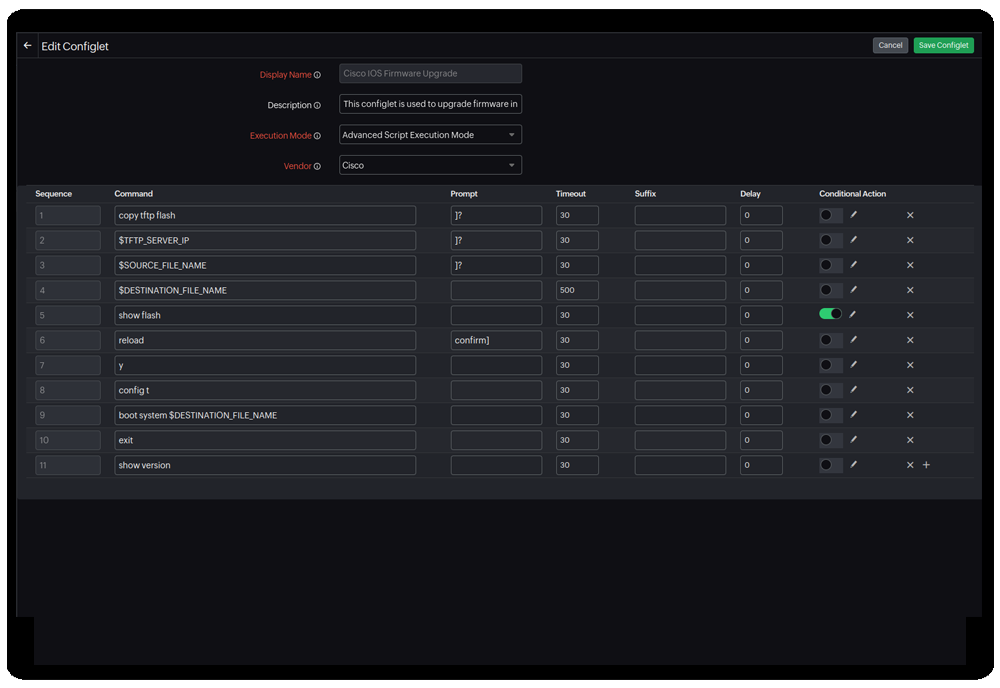Click the Timeout field showing 500

[577, 290]
